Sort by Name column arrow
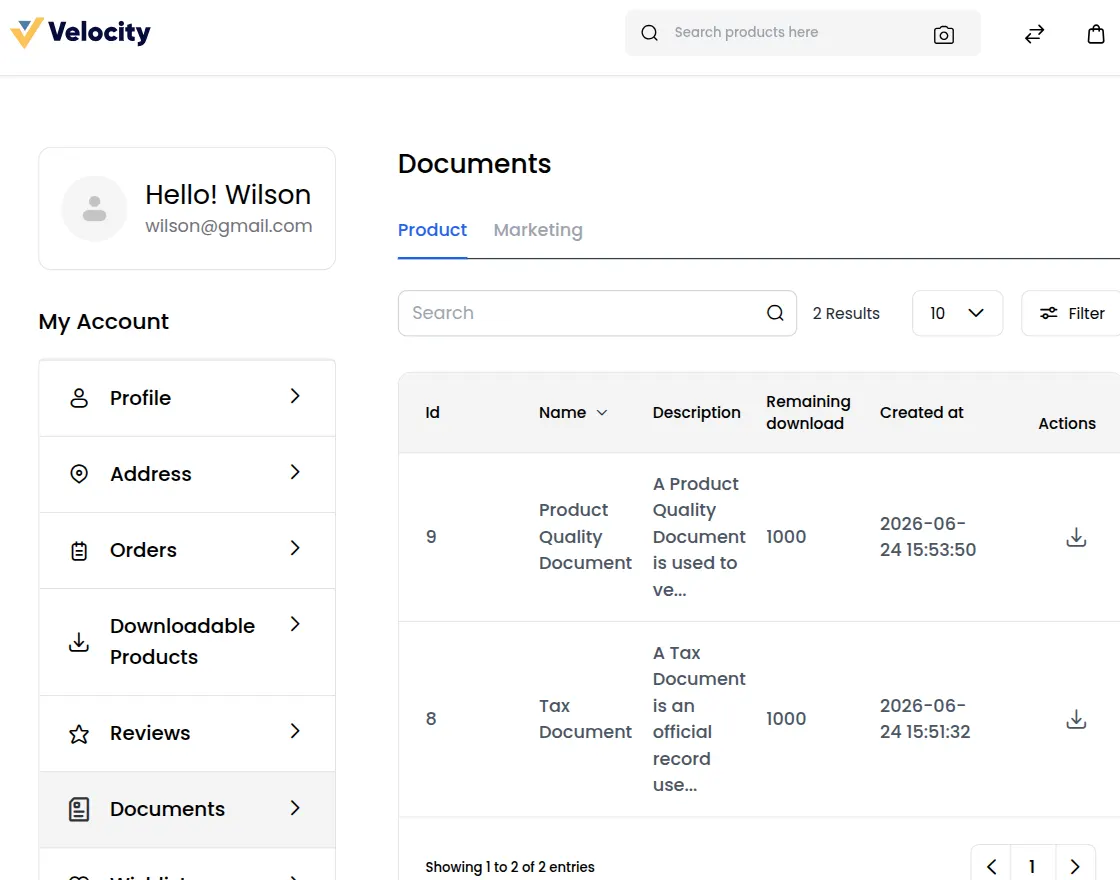1120x880 pixels. (602, 413)
